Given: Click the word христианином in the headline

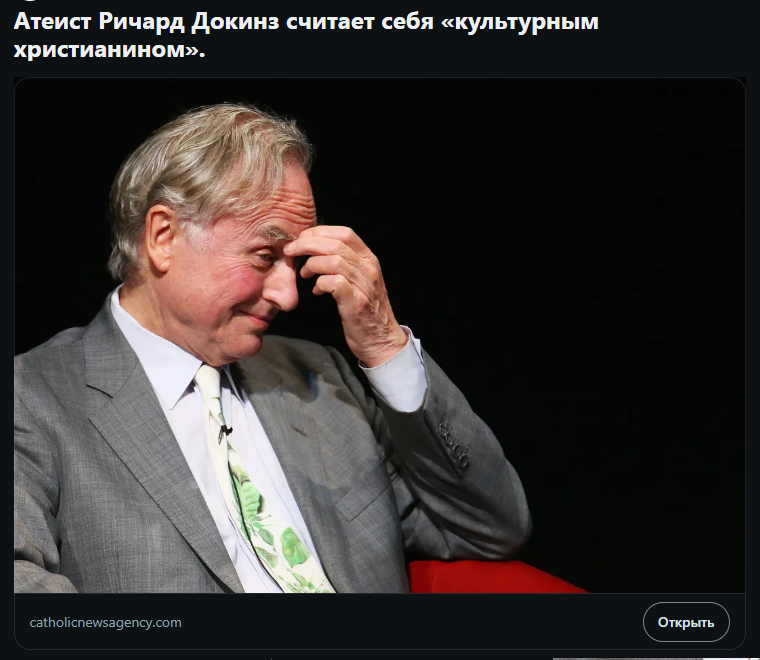Looking at the screenshot, I should 100,50.
